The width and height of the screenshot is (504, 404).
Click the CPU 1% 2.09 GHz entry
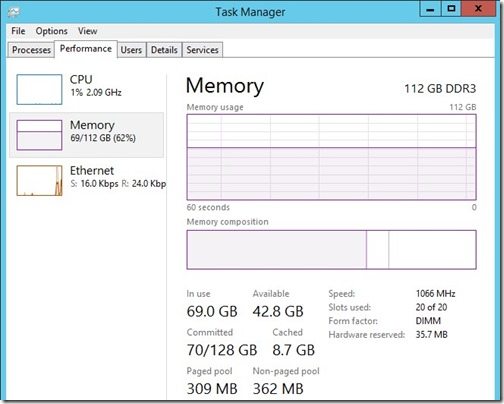(96, 86)
